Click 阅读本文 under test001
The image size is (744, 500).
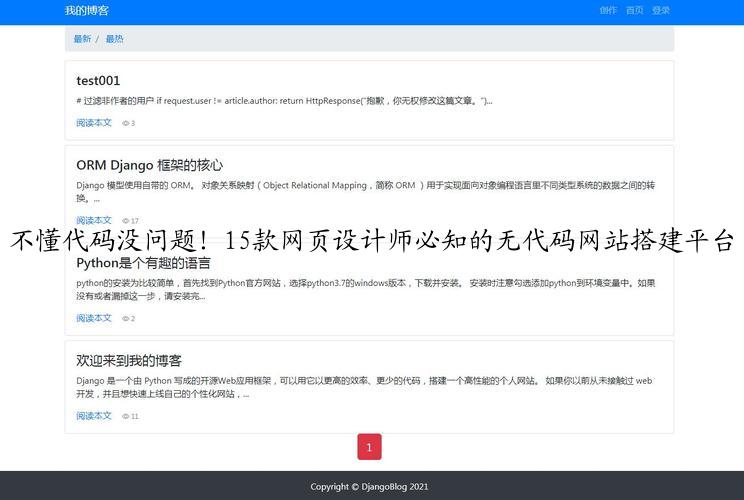point(94,123)
